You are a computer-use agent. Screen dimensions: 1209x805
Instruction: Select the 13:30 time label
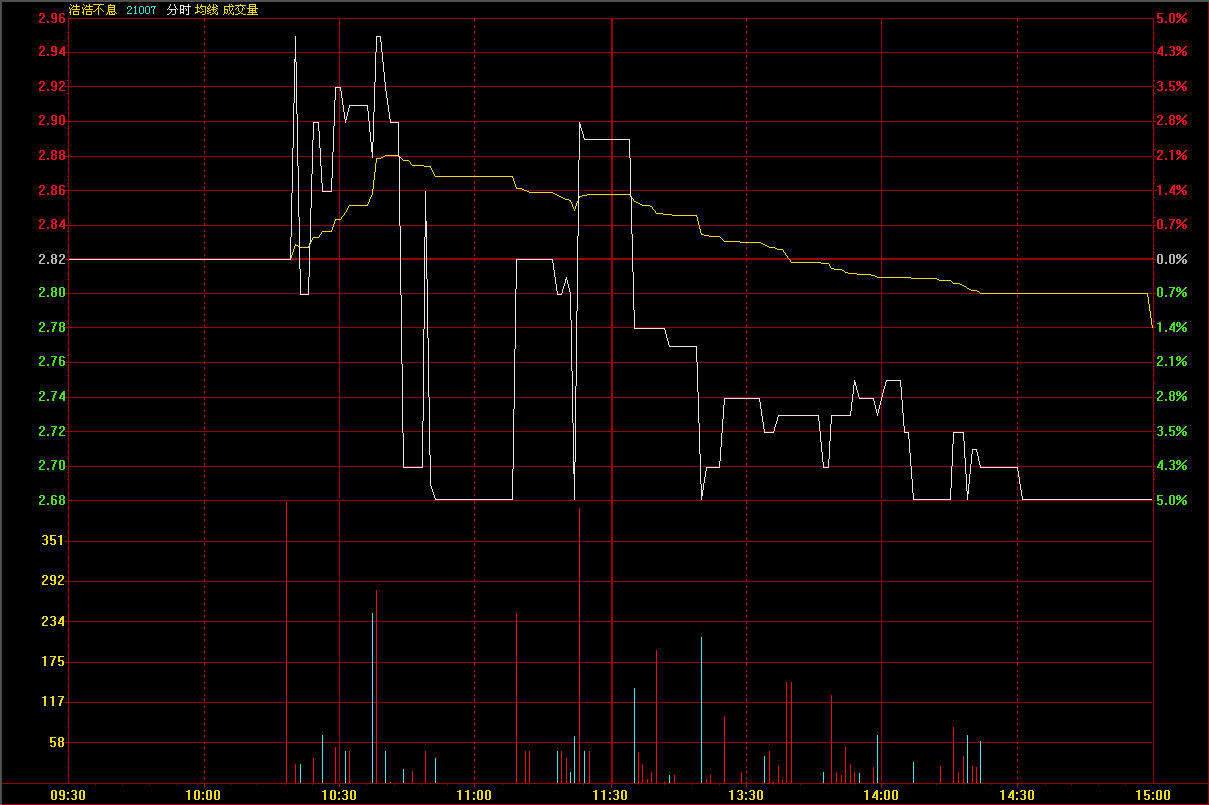pos(747,796)
